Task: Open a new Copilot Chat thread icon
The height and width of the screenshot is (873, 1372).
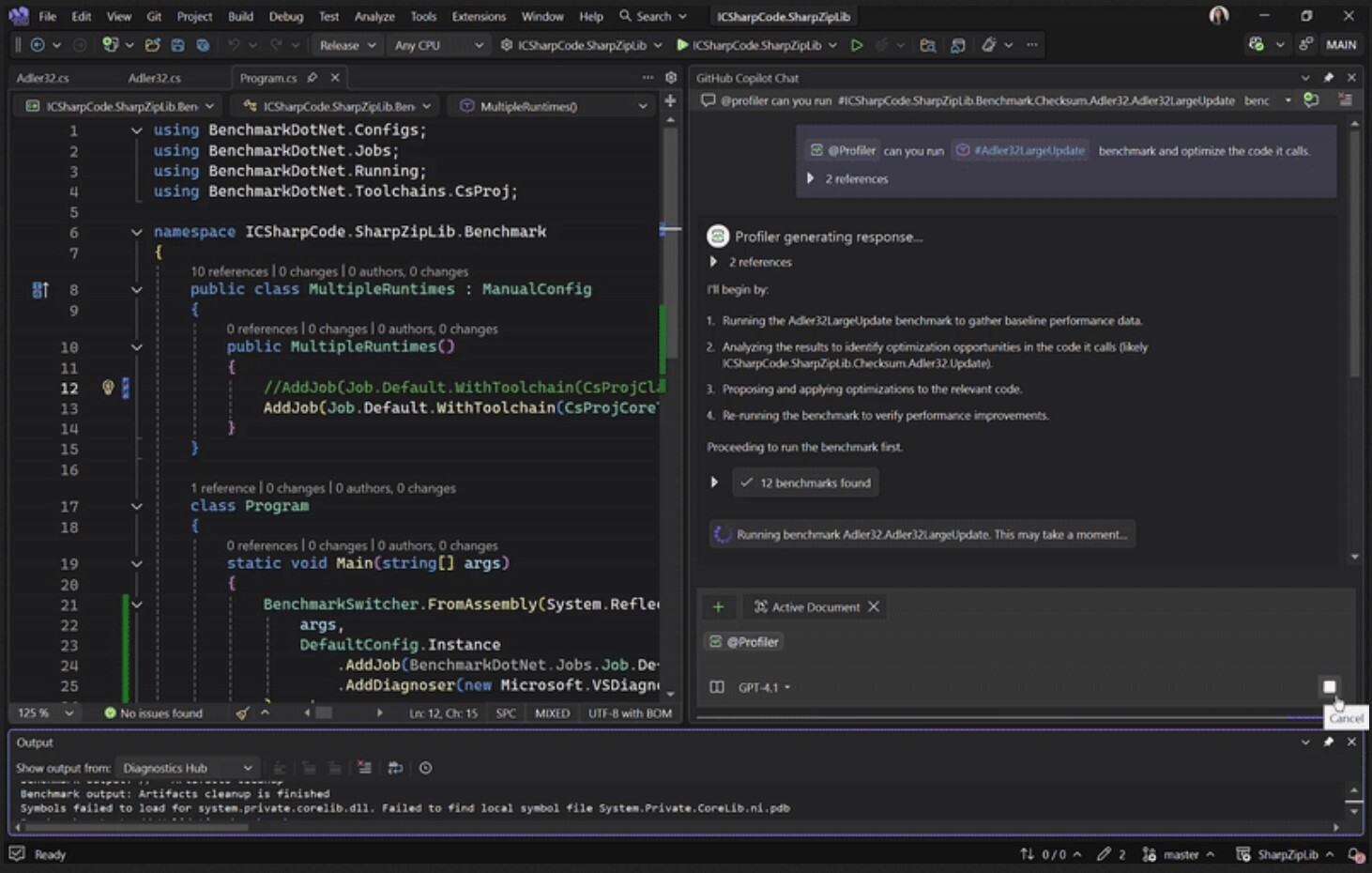Action: tap(1311, 100)
